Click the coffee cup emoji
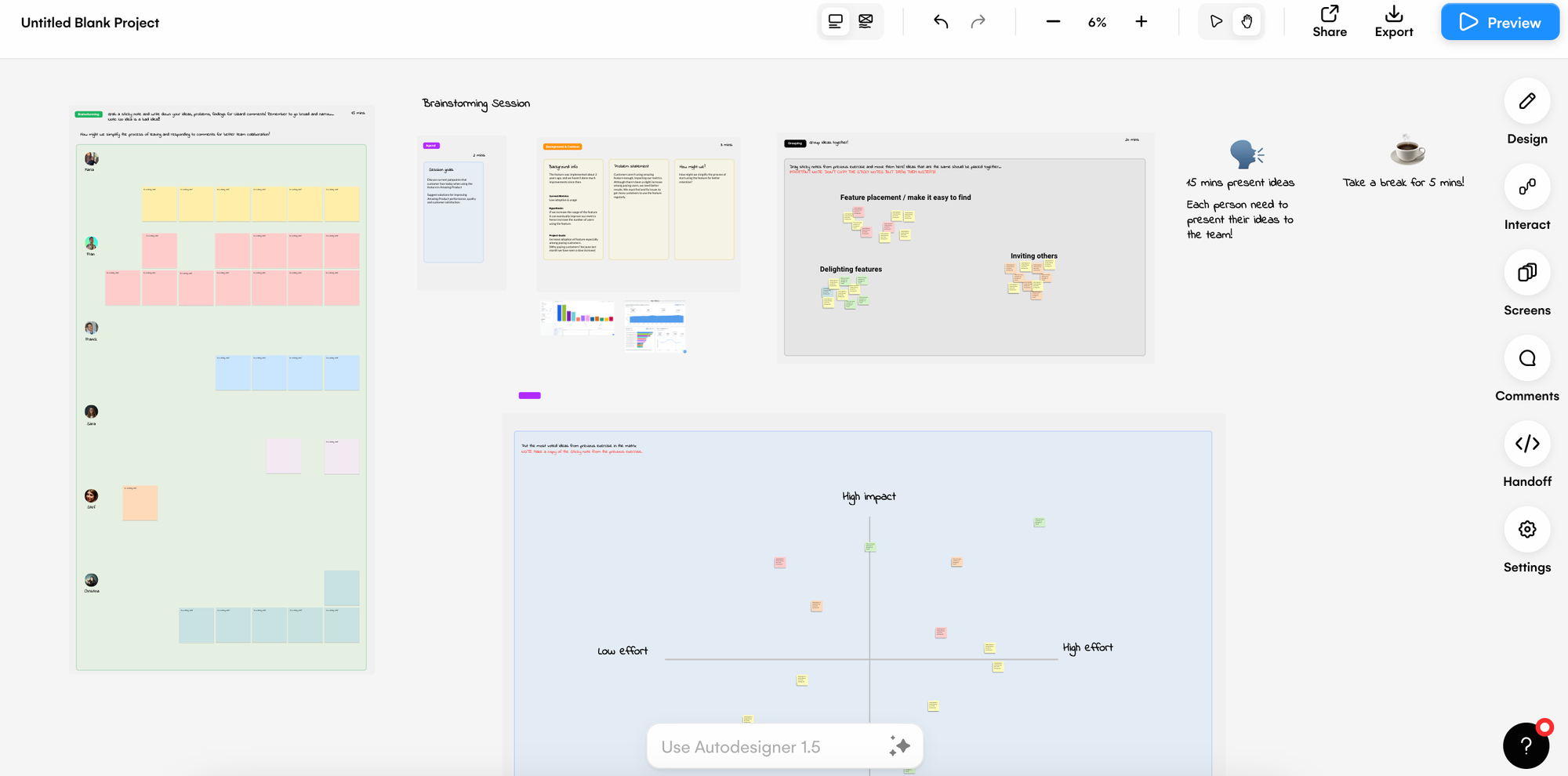Screen dimensions: 1568x776 point(1407,149)
